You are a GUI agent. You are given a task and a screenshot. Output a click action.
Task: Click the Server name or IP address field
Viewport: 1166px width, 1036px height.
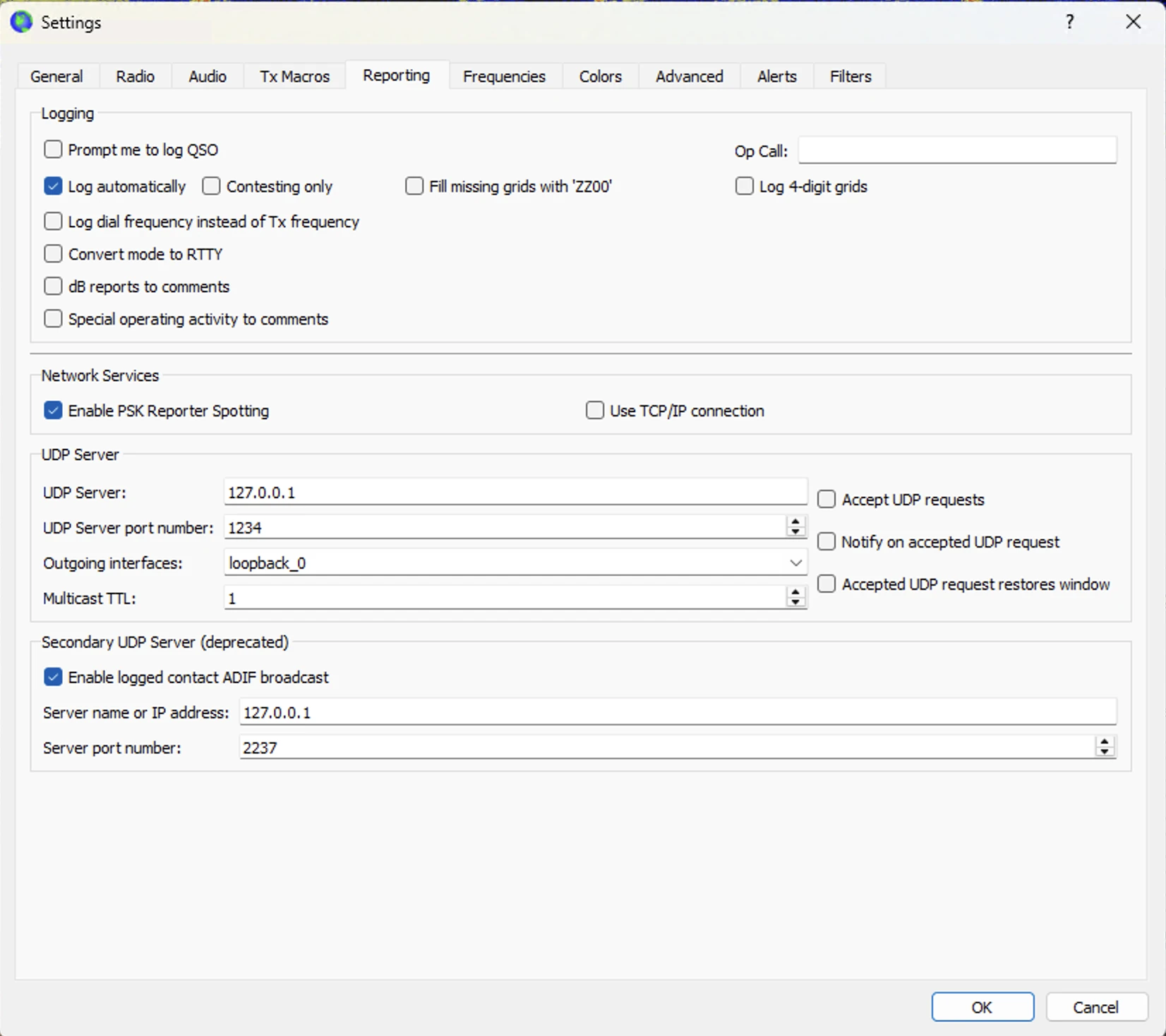[678, 712]
